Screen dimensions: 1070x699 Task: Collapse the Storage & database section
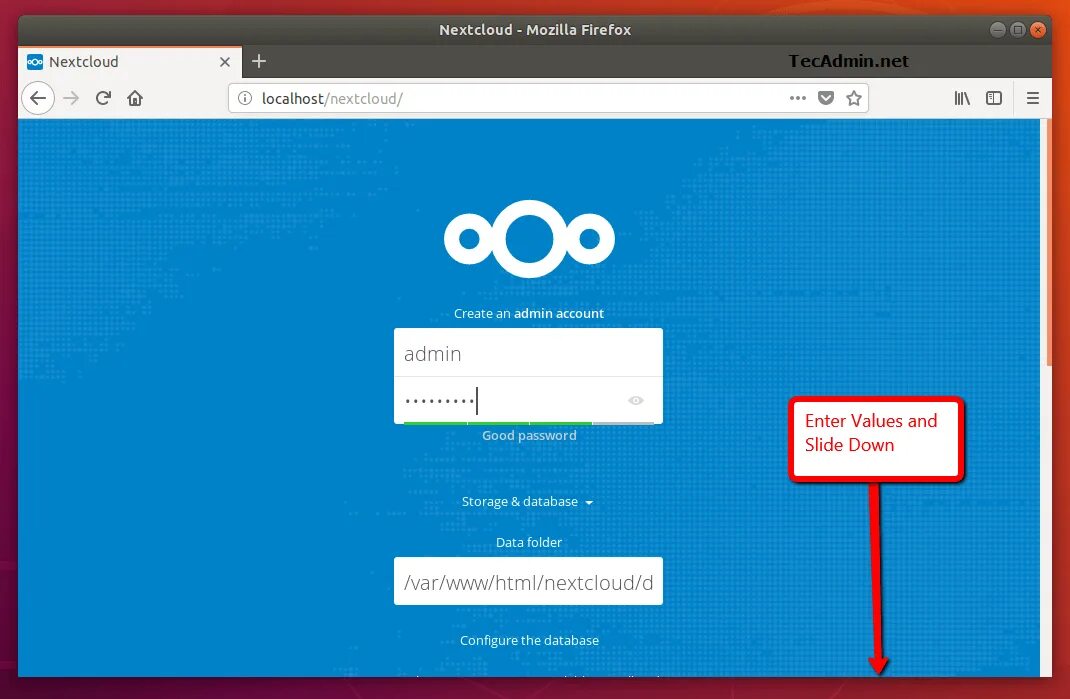(527, 502)
